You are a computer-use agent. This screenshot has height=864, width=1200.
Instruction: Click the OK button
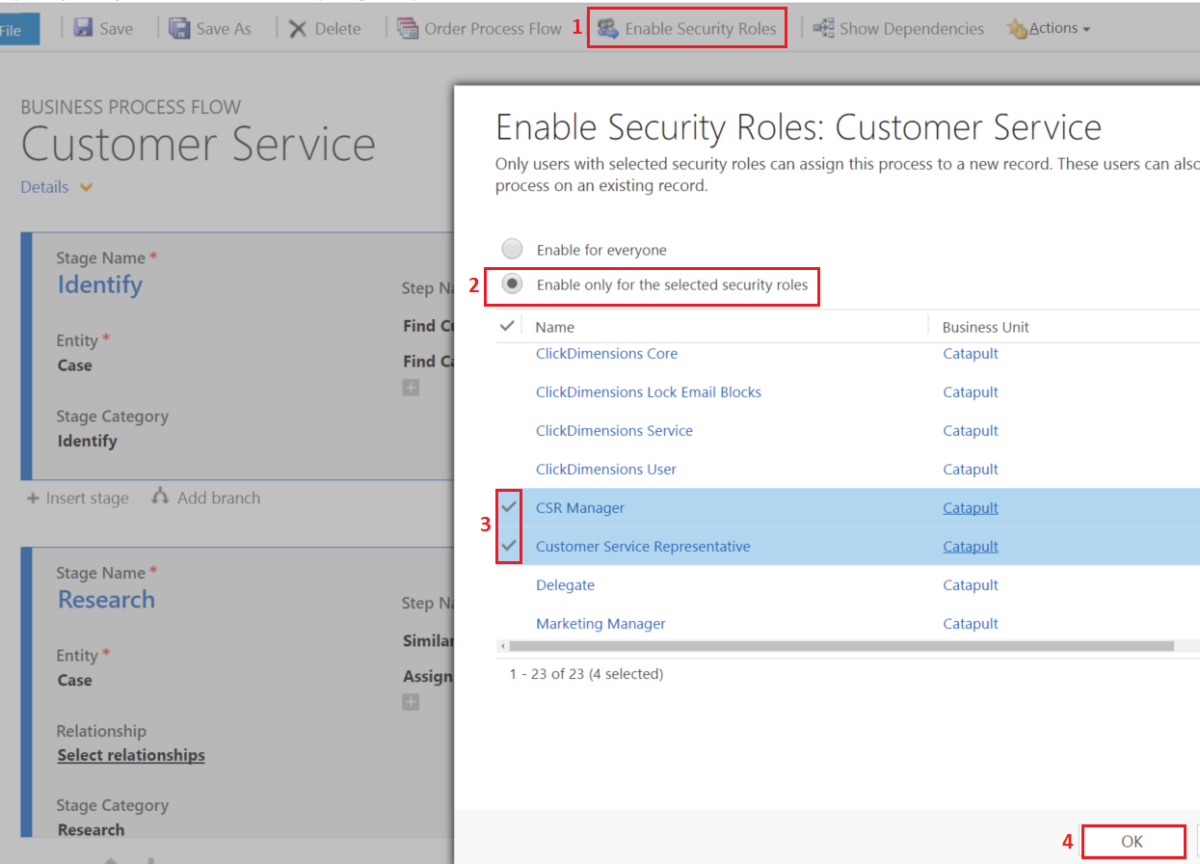point(1132,842)
